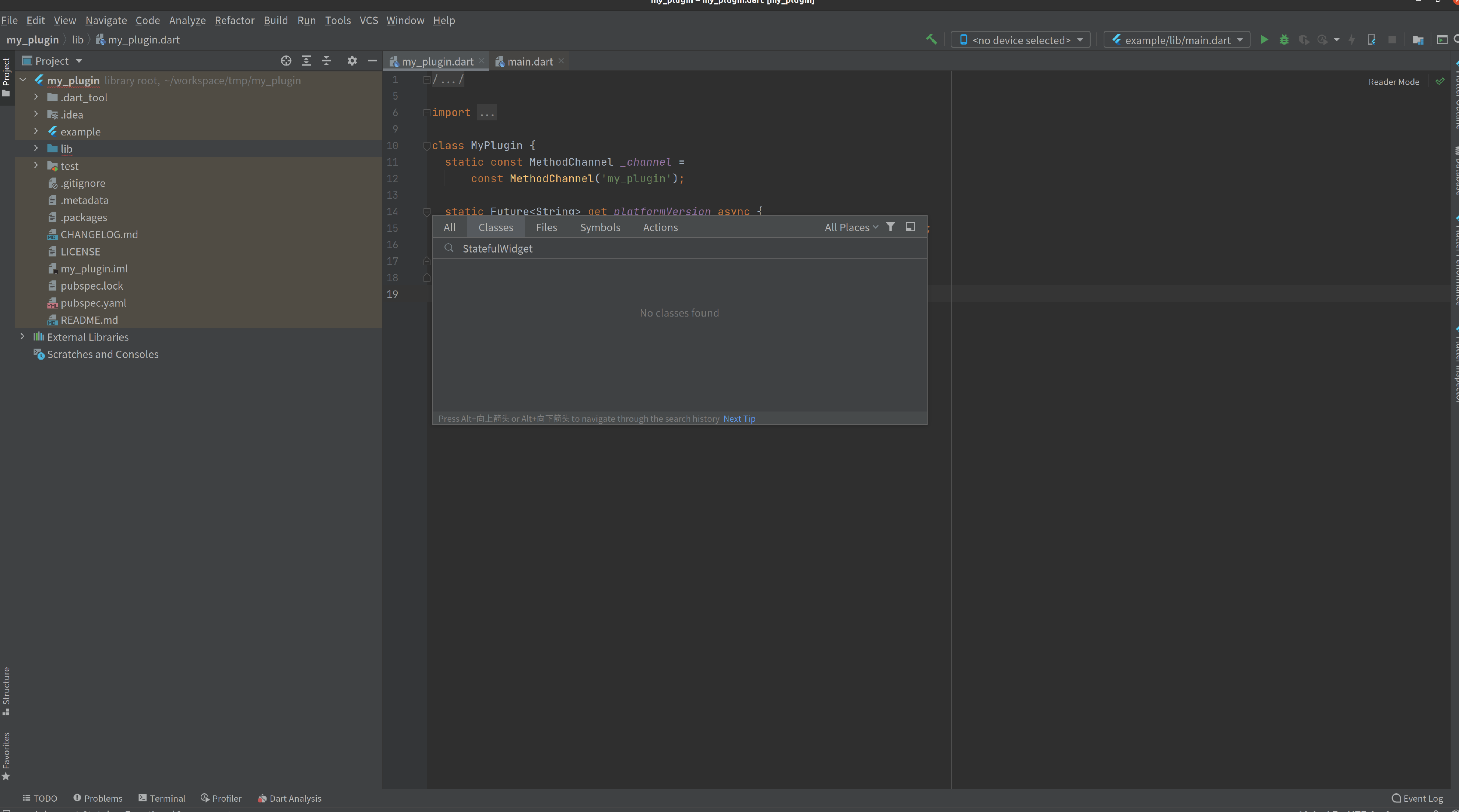Run the app with the green Run icon
1459x812 pixels.
[1264, 40]
